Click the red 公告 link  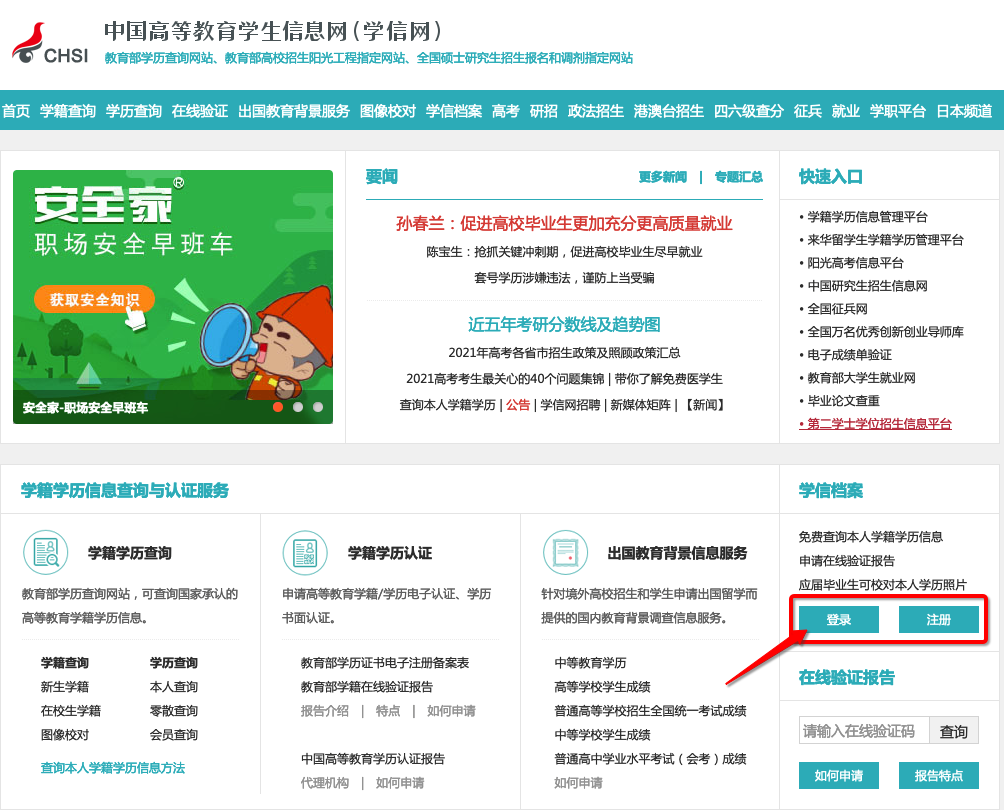518,405
